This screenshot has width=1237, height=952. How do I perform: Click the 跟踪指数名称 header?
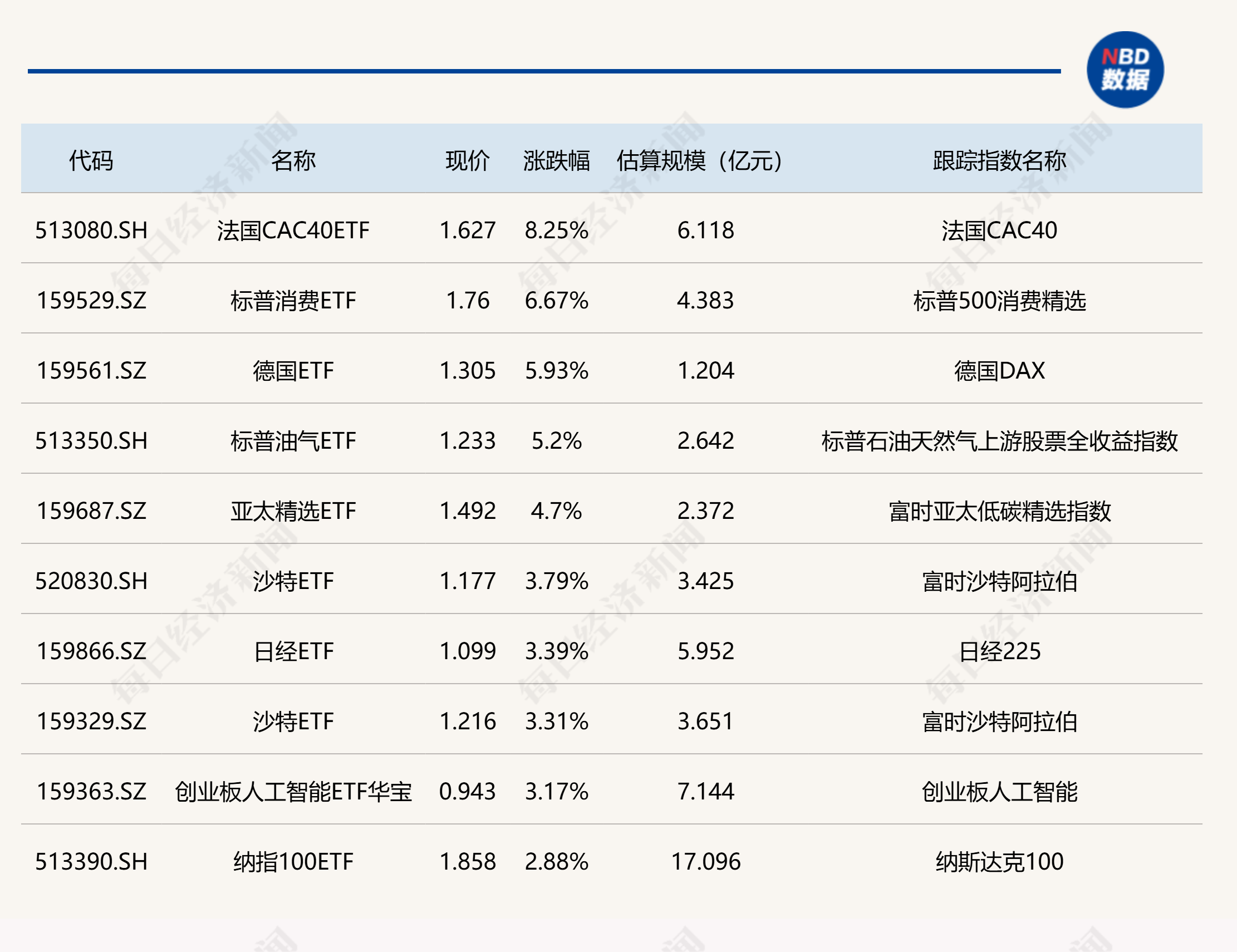coord(997,160)
